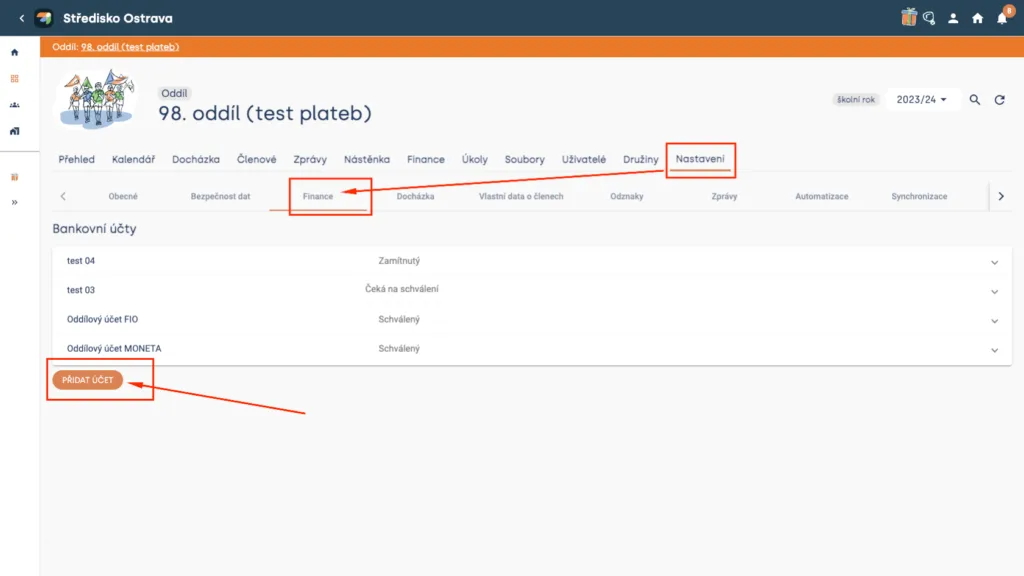Select the Nastavení tab

[x=700, y=159]
